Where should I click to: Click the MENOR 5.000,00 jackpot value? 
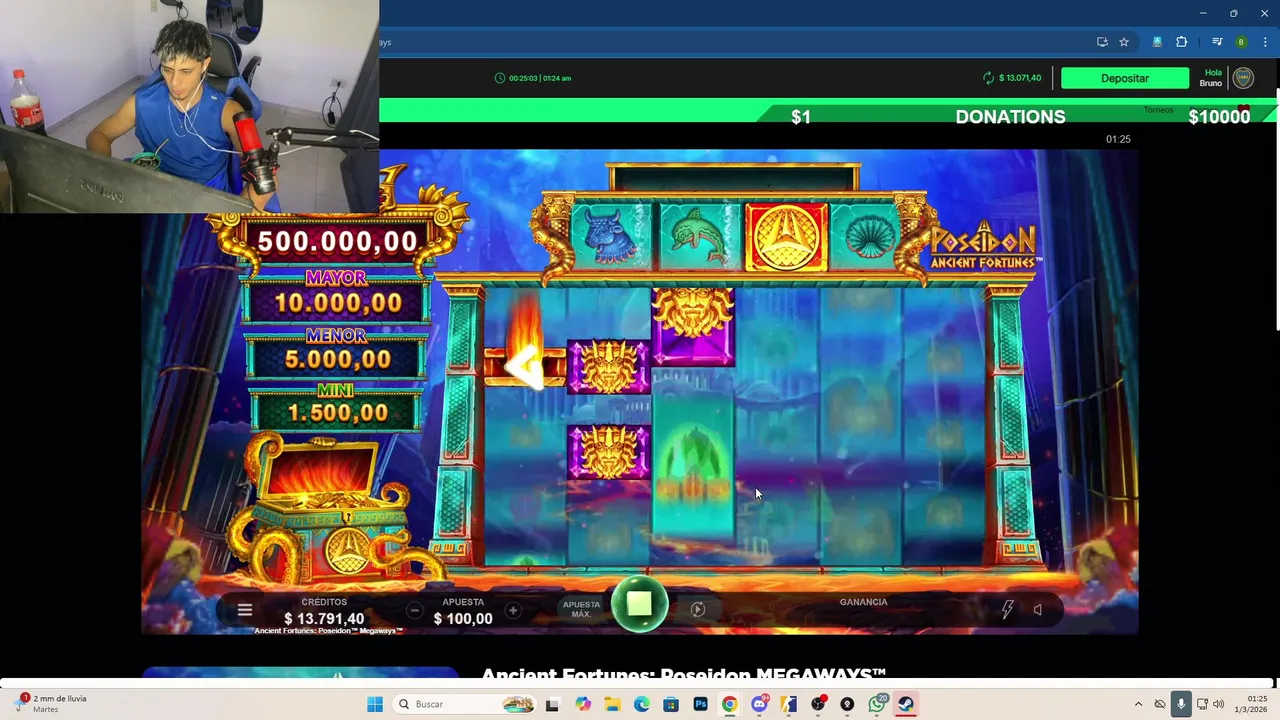337,359
